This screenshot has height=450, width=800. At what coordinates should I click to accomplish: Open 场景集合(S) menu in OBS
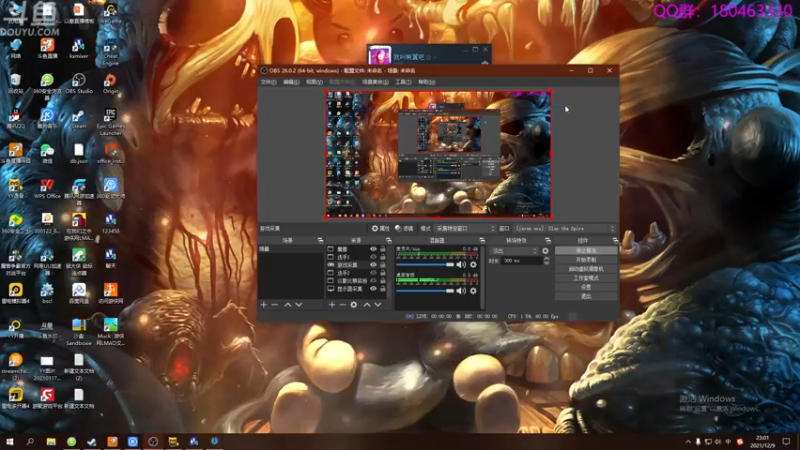[x=375, y=82]
